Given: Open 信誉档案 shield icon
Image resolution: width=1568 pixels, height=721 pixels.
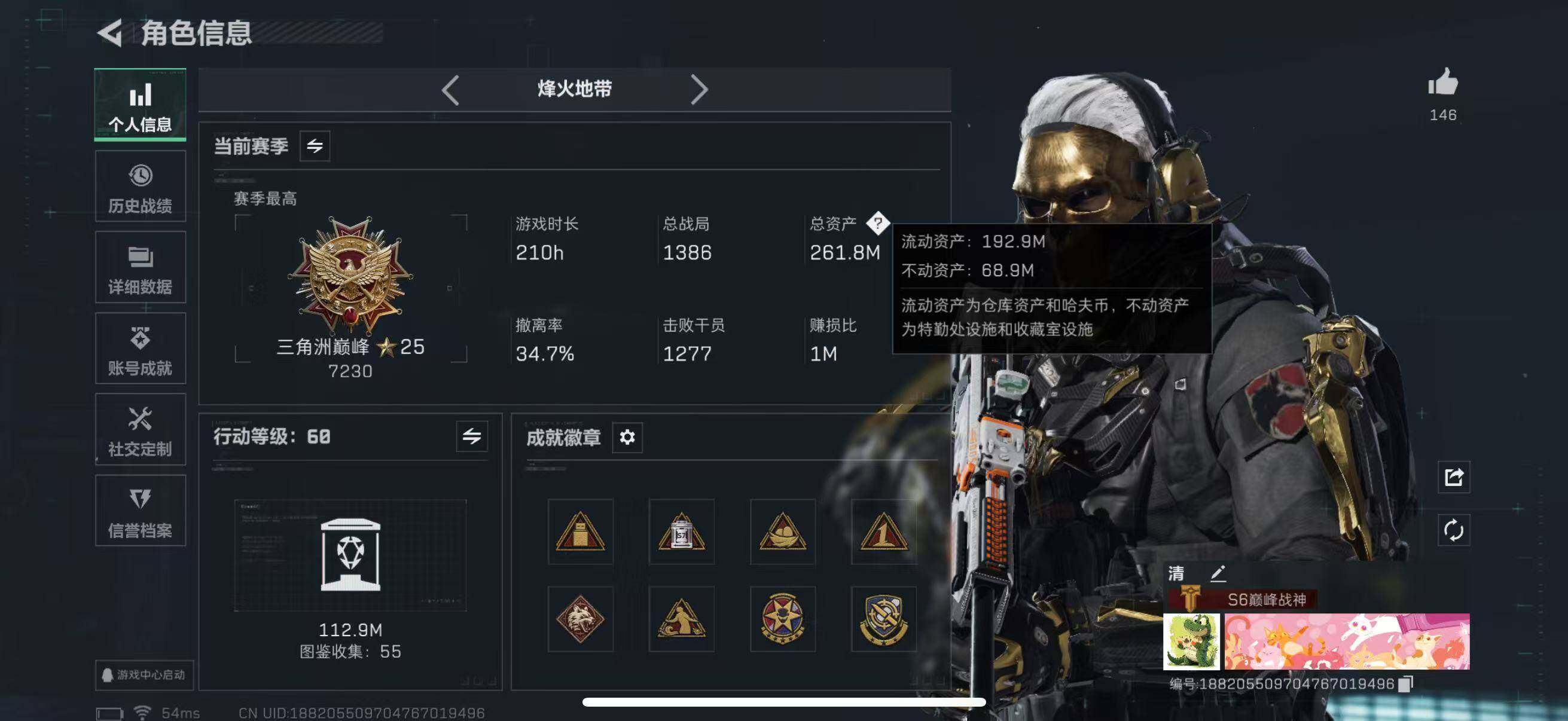Looking at the screenshot, I should 140,499.
